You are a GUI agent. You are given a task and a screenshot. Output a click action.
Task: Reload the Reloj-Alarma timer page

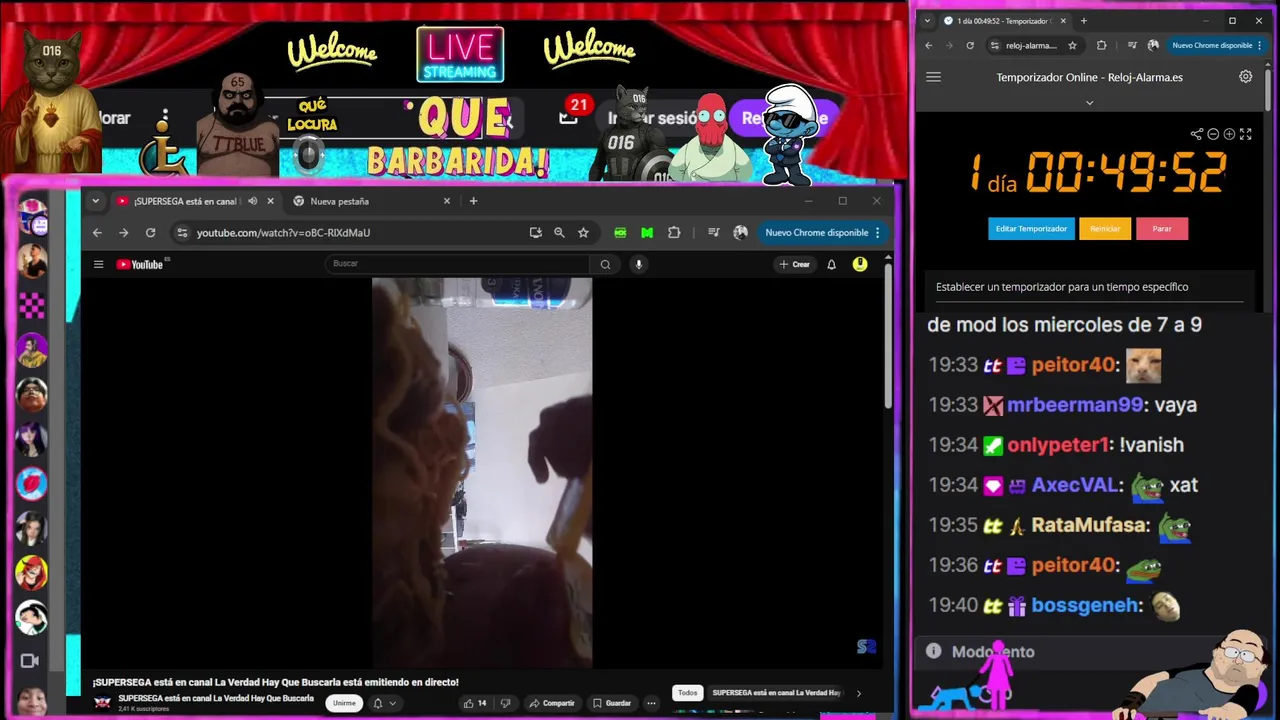point(969,45)
